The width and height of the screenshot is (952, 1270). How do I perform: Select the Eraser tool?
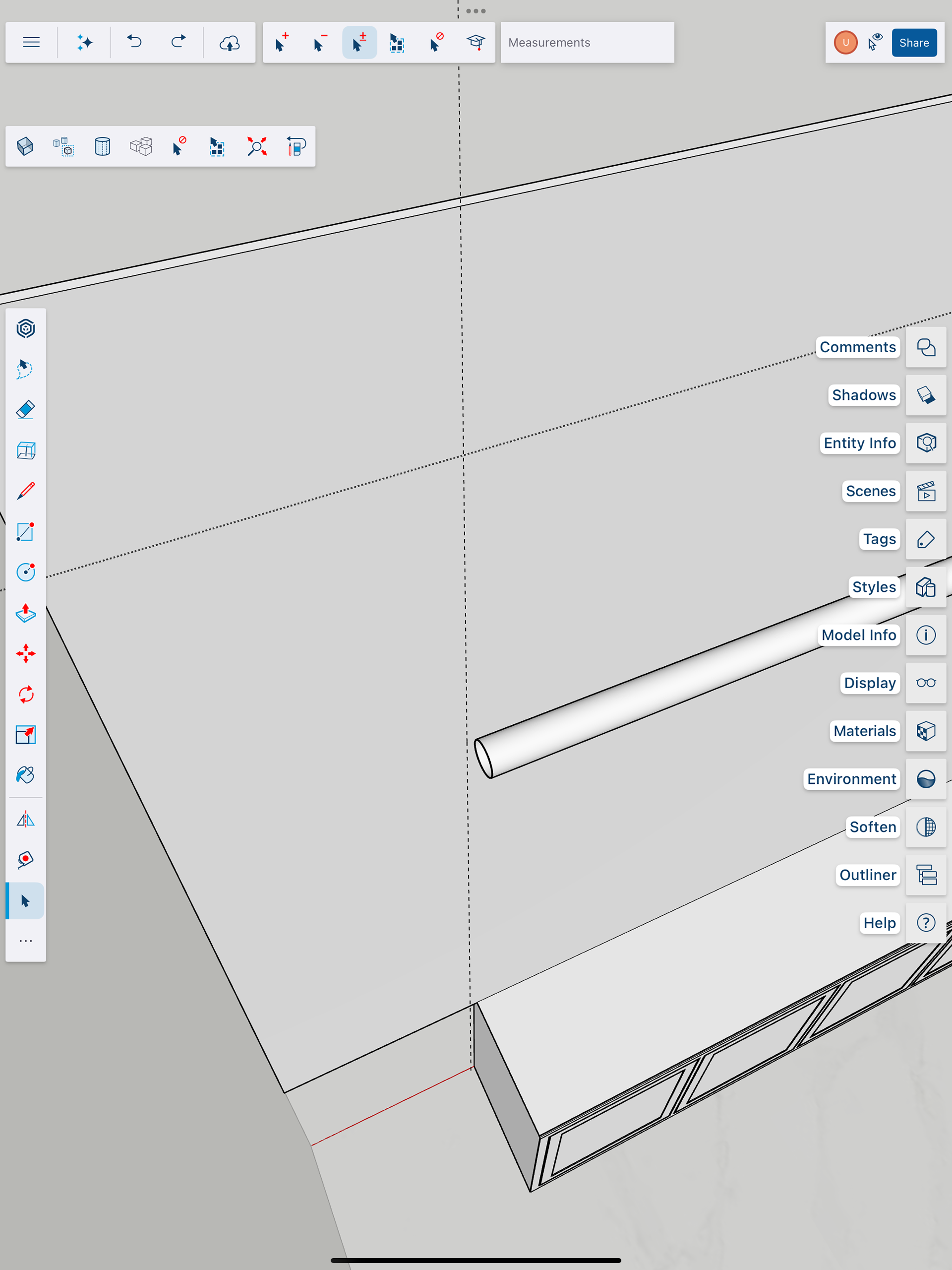tap(26, 410)
